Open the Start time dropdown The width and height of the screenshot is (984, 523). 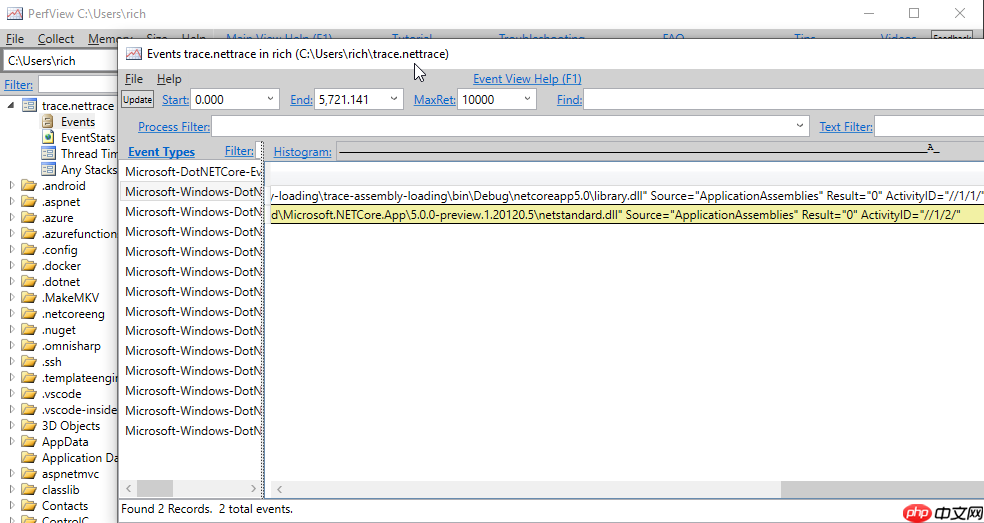[x=270, y=99]
